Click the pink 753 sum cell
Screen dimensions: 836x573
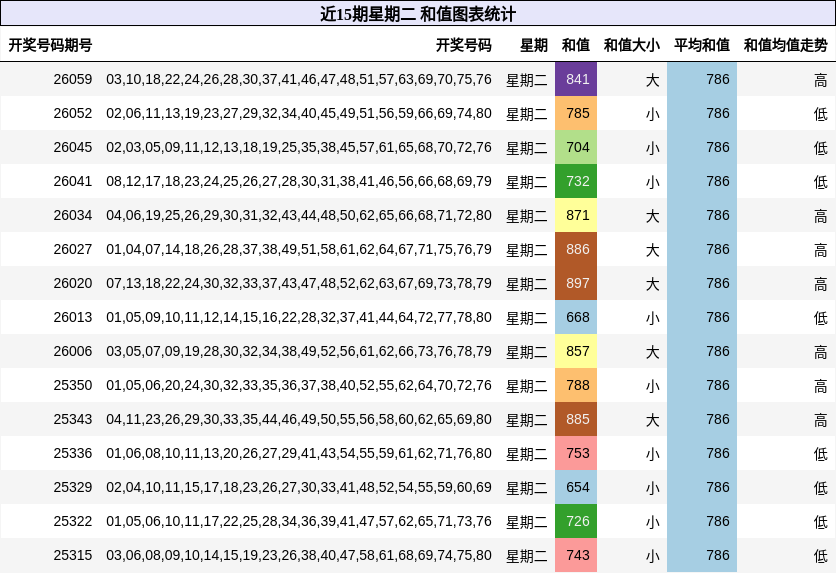click(x=576, y=454)
